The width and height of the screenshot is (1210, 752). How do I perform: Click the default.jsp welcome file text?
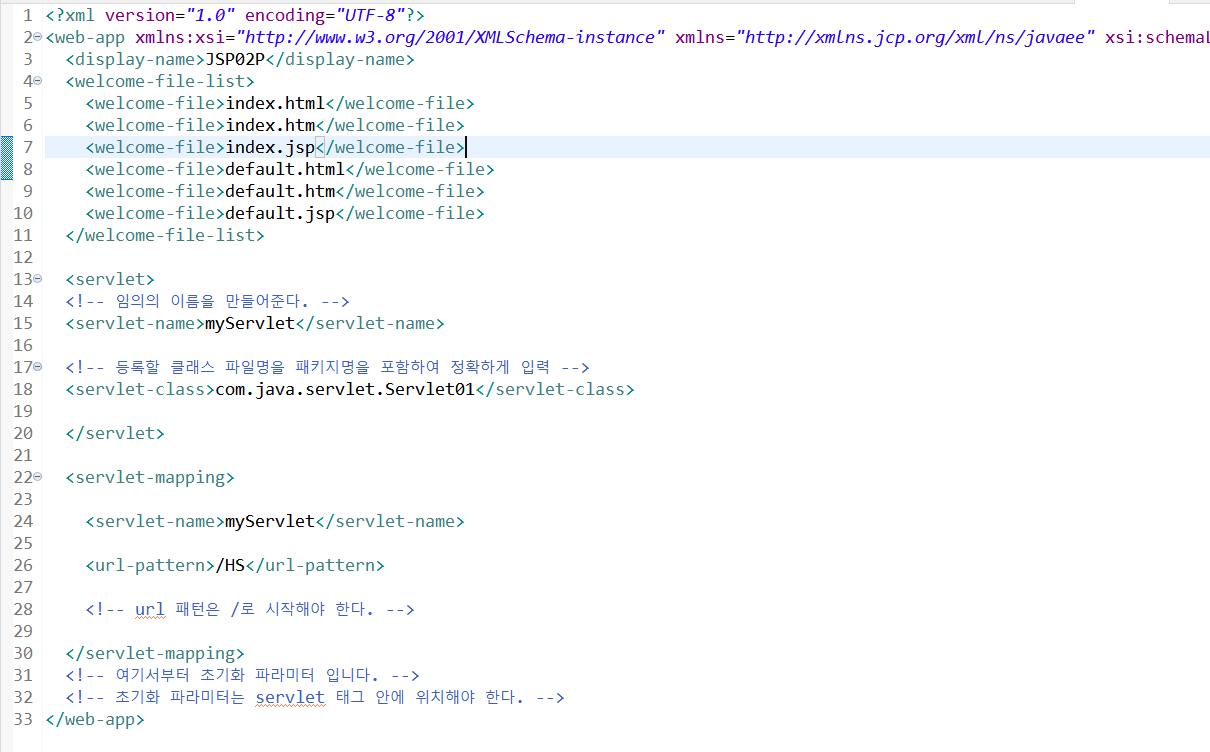point(280,213)
